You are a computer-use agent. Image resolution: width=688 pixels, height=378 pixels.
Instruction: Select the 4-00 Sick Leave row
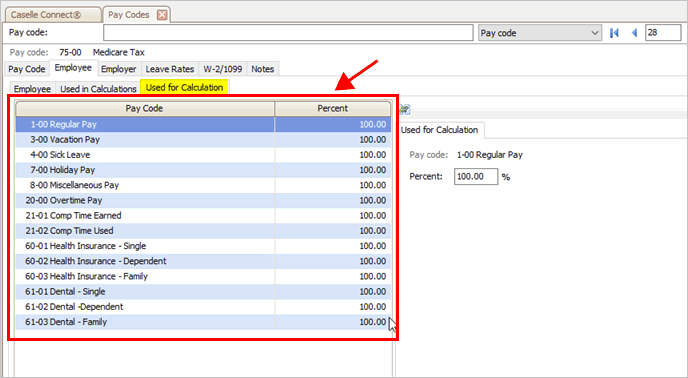tap(203, 155)
